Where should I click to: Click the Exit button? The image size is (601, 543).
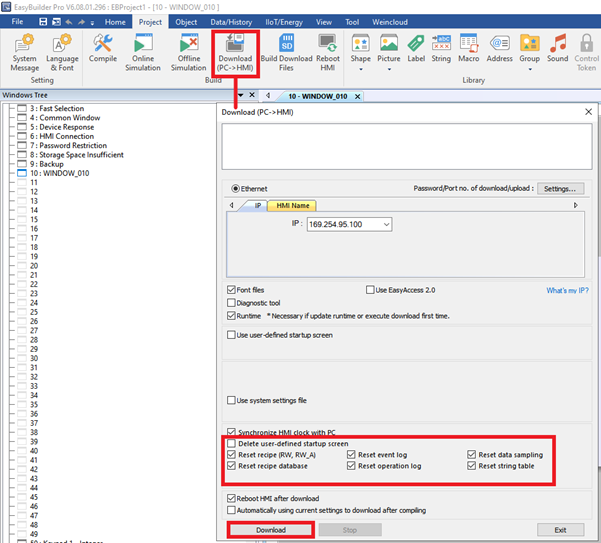point(560,530)
